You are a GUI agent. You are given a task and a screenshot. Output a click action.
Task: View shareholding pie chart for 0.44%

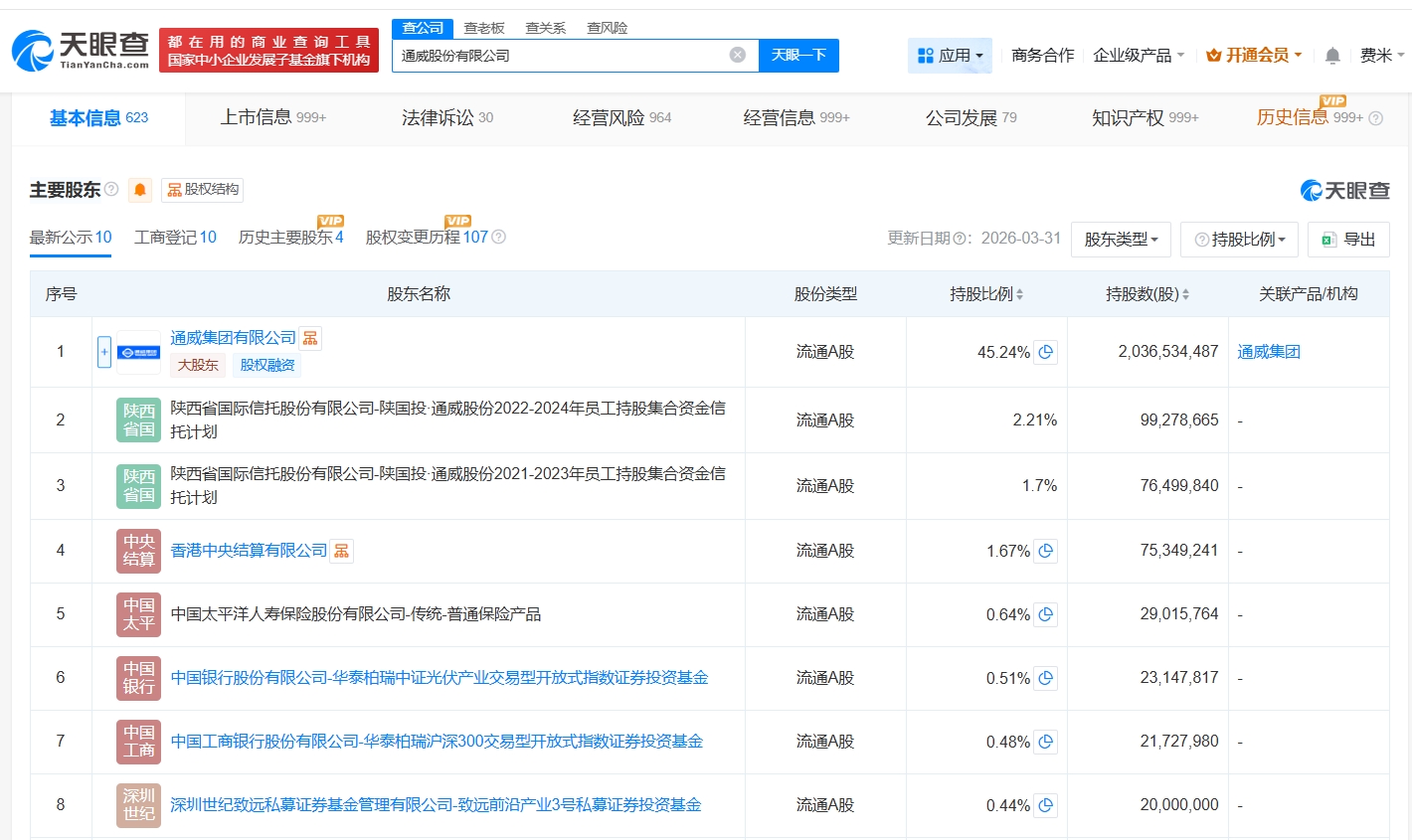pyautogui.click(x=1045, y=805)
